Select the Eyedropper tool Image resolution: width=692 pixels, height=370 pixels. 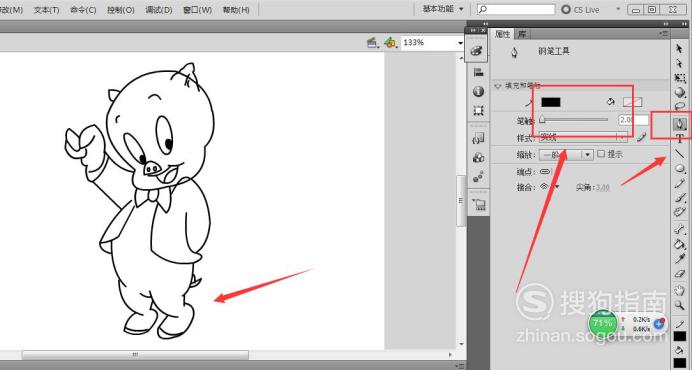pos(680,259)
